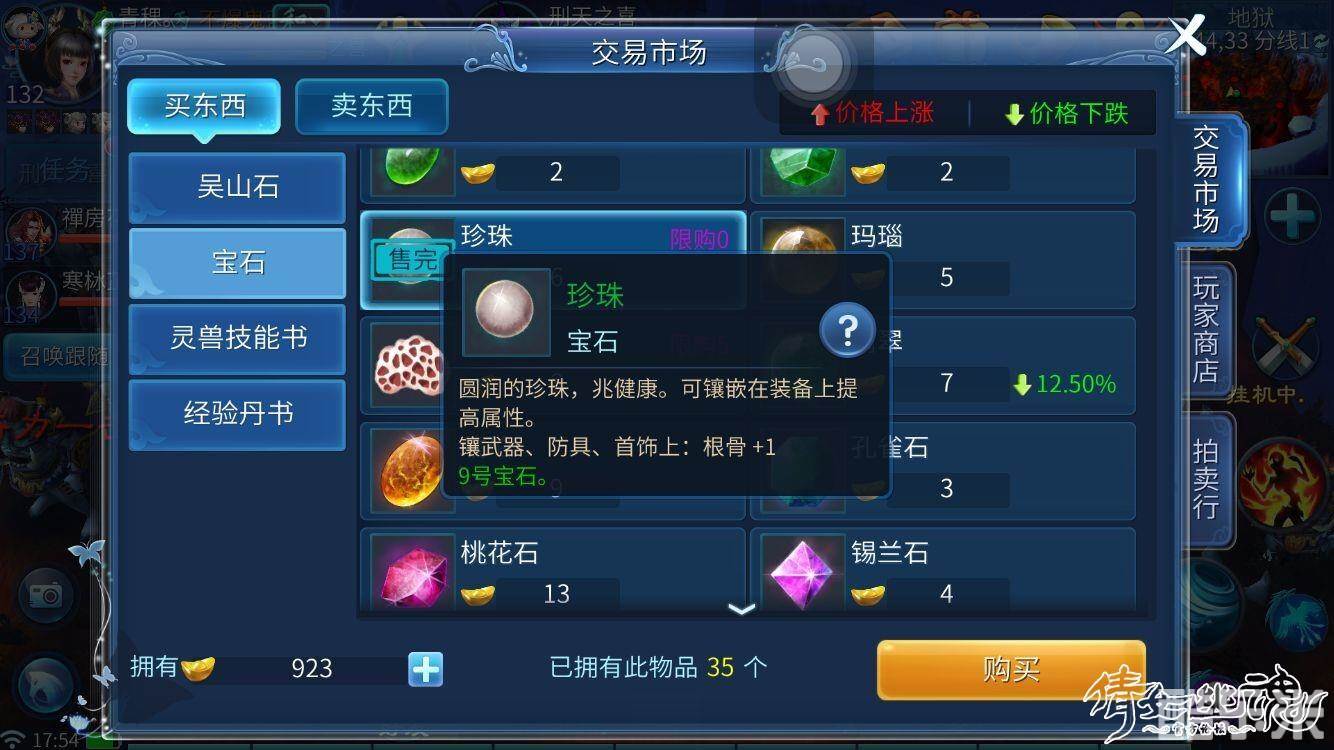Image resolution: width=1334 pixels, height=750 pixels.
Task: Switch to 卖东西 mode
Action: pyautogui.click(x=372, y=106)
